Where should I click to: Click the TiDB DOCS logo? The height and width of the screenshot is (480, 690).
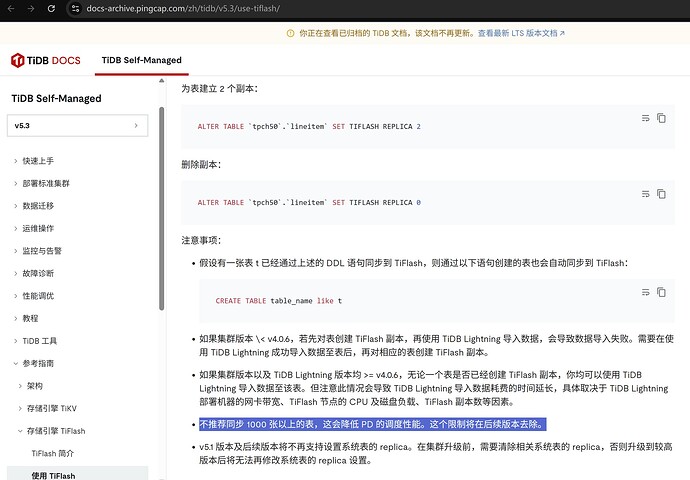point(46,60)
